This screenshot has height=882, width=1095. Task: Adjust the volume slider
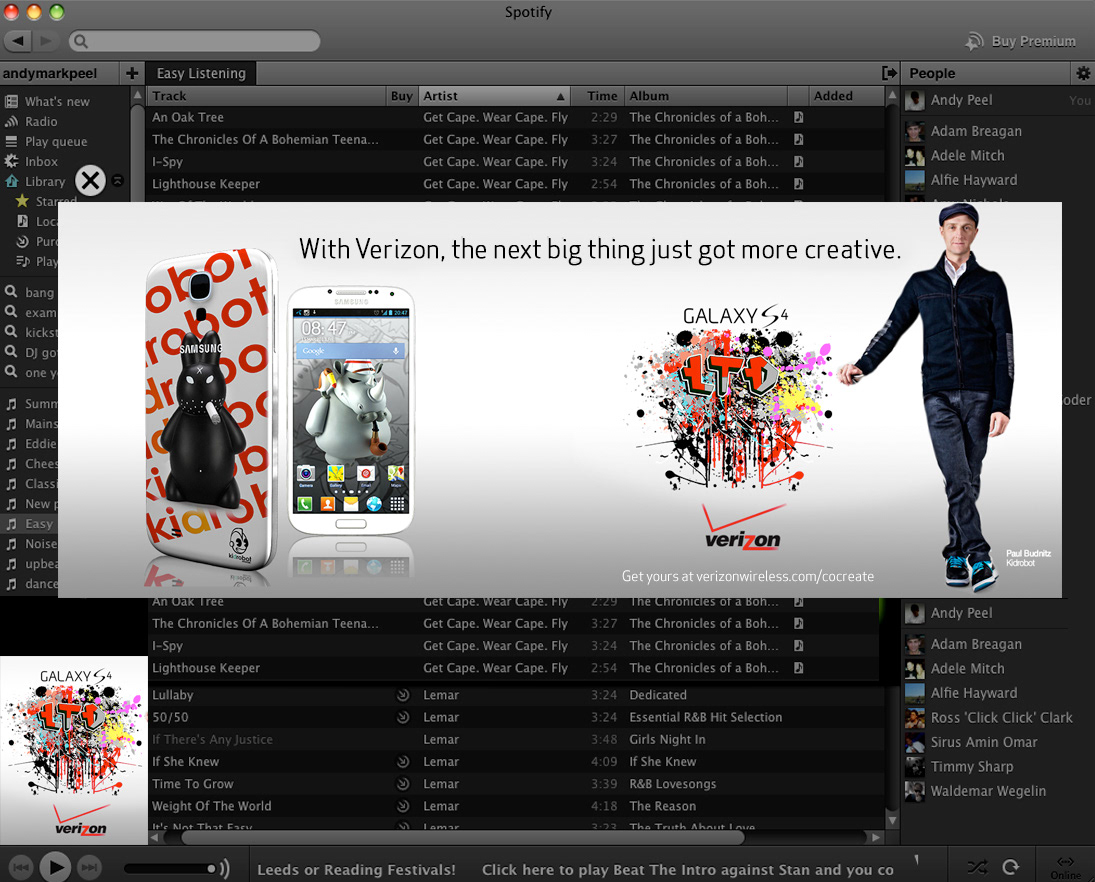point(170,869)
